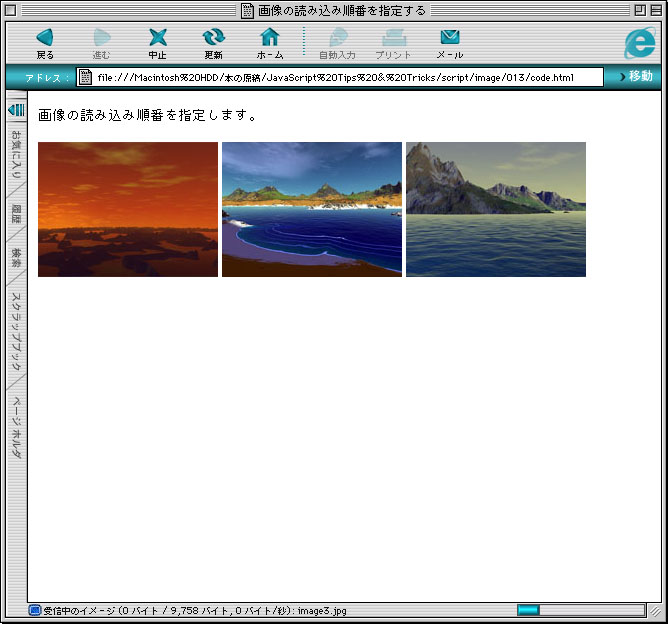This screenshot has height=624, width=668.
Task: Click the window resize grip corner
Action: 655,611
